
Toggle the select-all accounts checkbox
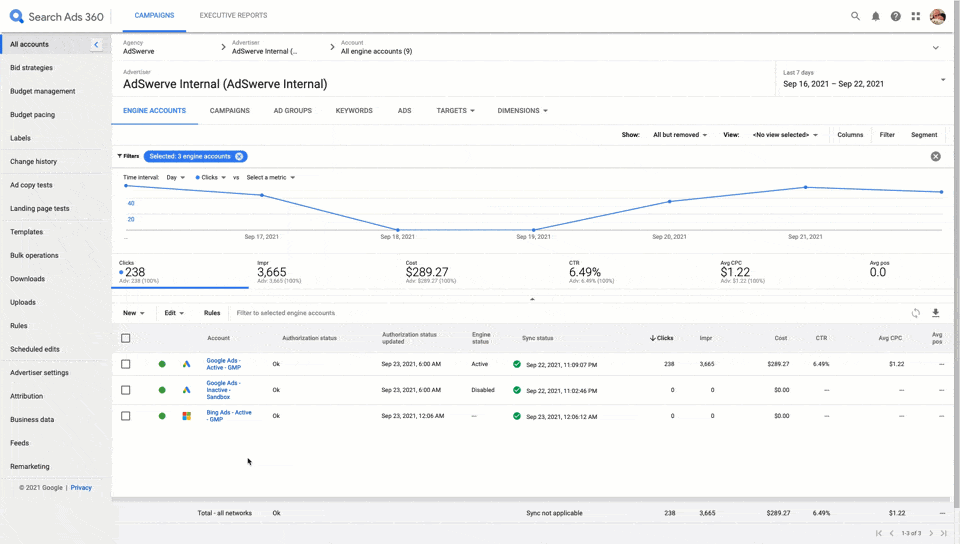126,338
